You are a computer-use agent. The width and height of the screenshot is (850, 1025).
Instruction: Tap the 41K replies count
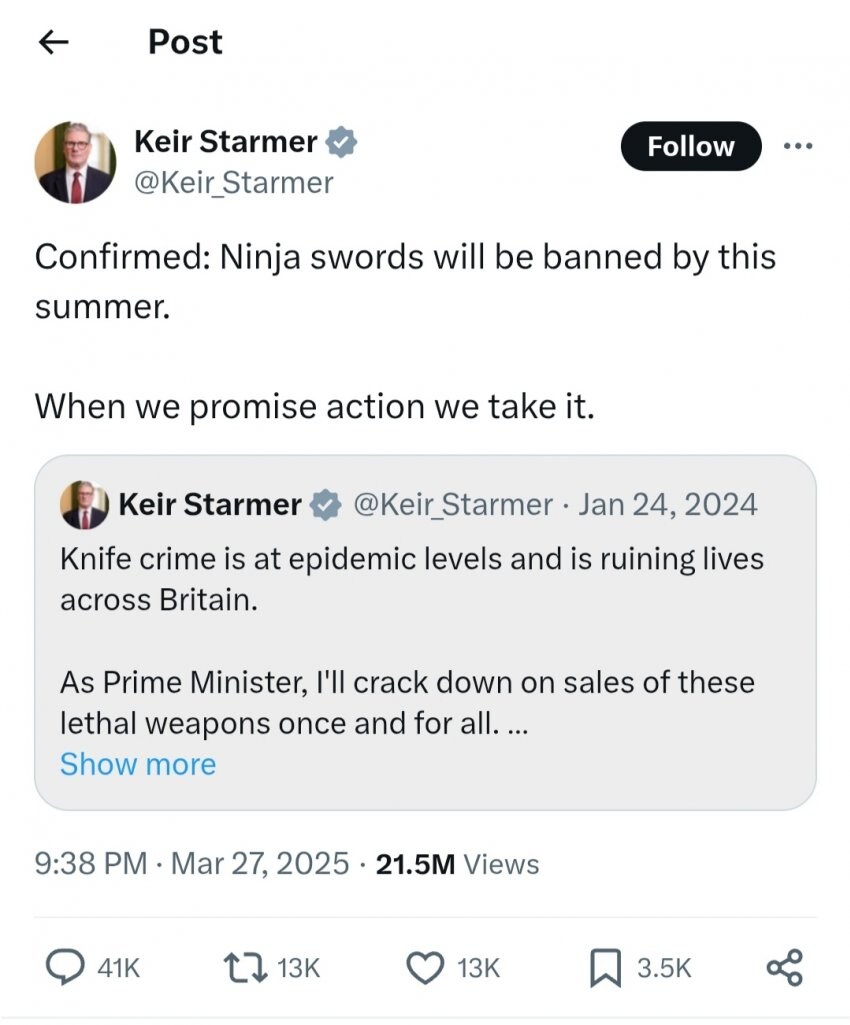(x=119, y=968)
